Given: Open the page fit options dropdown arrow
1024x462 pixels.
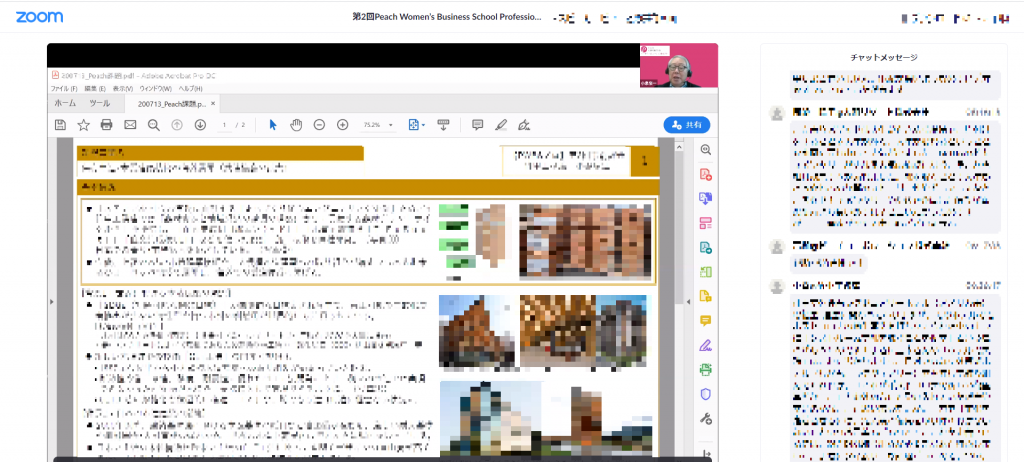Looking at the screenshot, I should 424,125.
